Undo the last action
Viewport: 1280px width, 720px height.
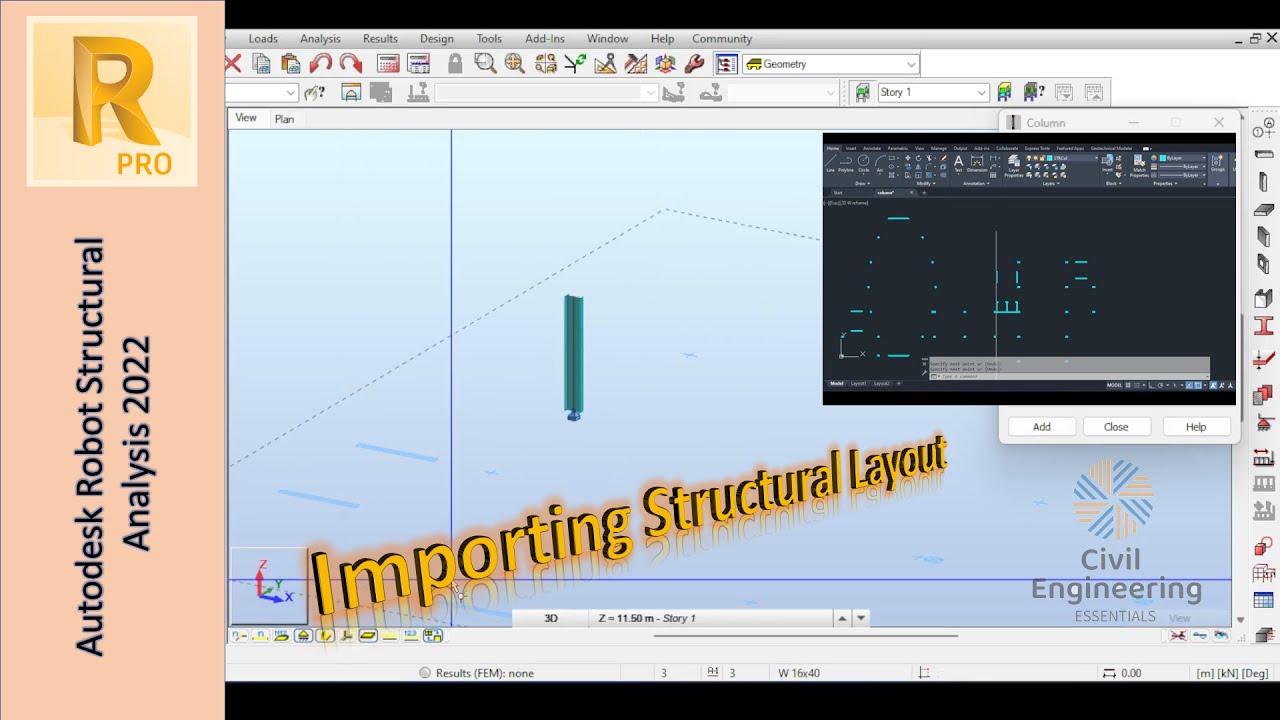(321, 64)
